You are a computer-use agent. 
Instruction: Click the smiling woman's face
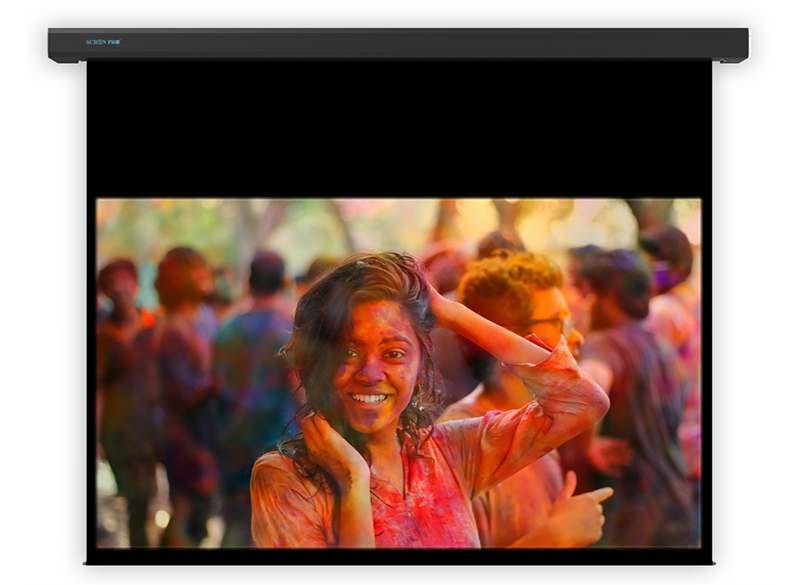372,362
